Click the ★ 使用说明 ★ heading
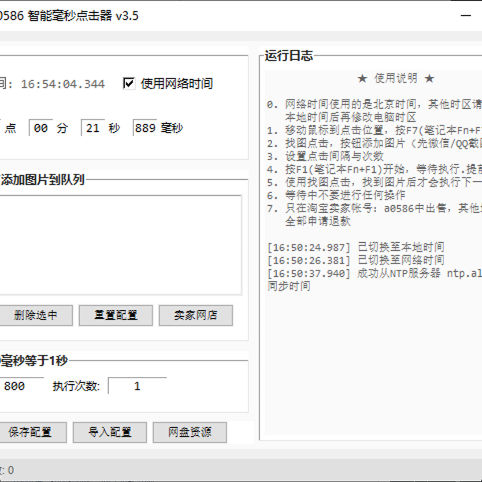The width and height of the screenshot is (482, 482). tap(395, 78)
